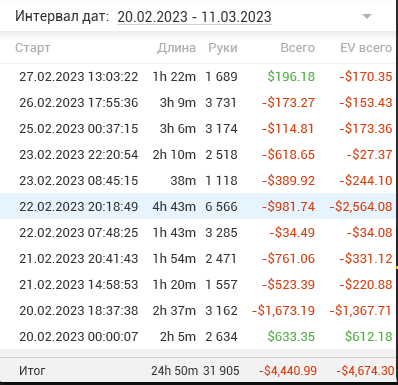Sort by the Всего column header

pos(298,48)
